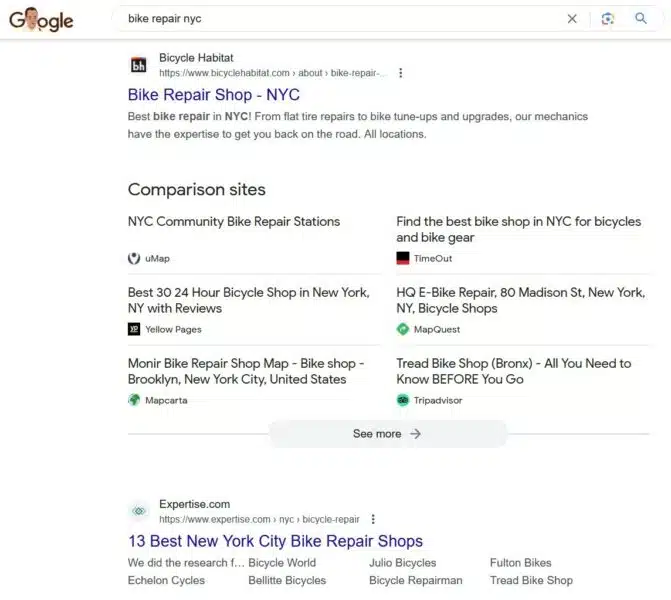This screenshot has height=600, width=671.
Task: Click the TimeOut site icon
Action: pos(403,258)
